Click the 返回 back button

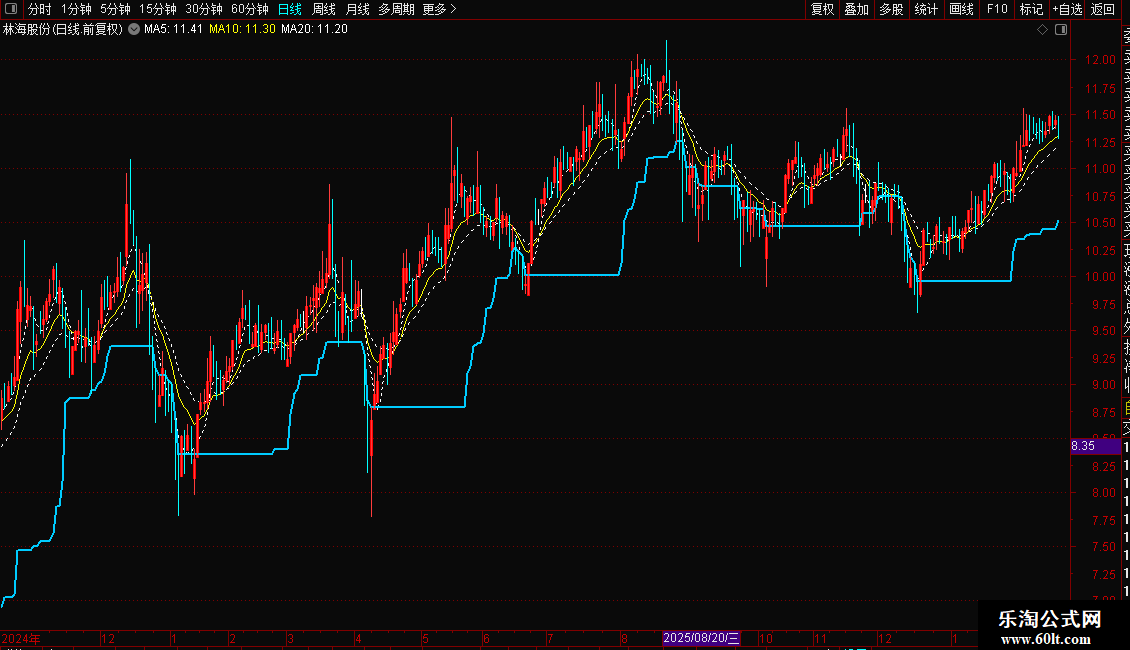(x=1103, y=9)
